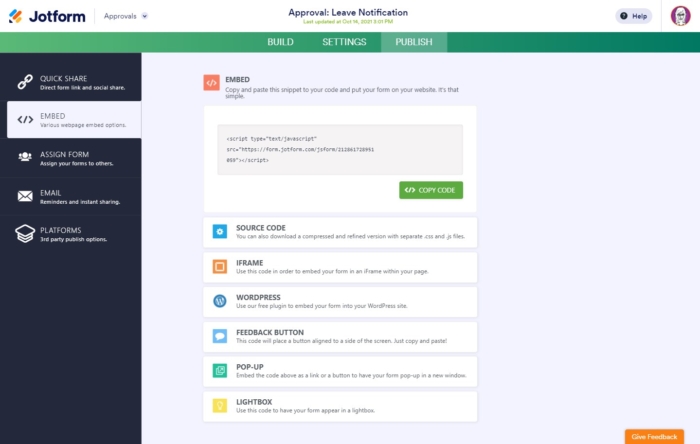700x444 pixels.
Task: Click the WordPress logo icon
Action: [x=220, y=301]
